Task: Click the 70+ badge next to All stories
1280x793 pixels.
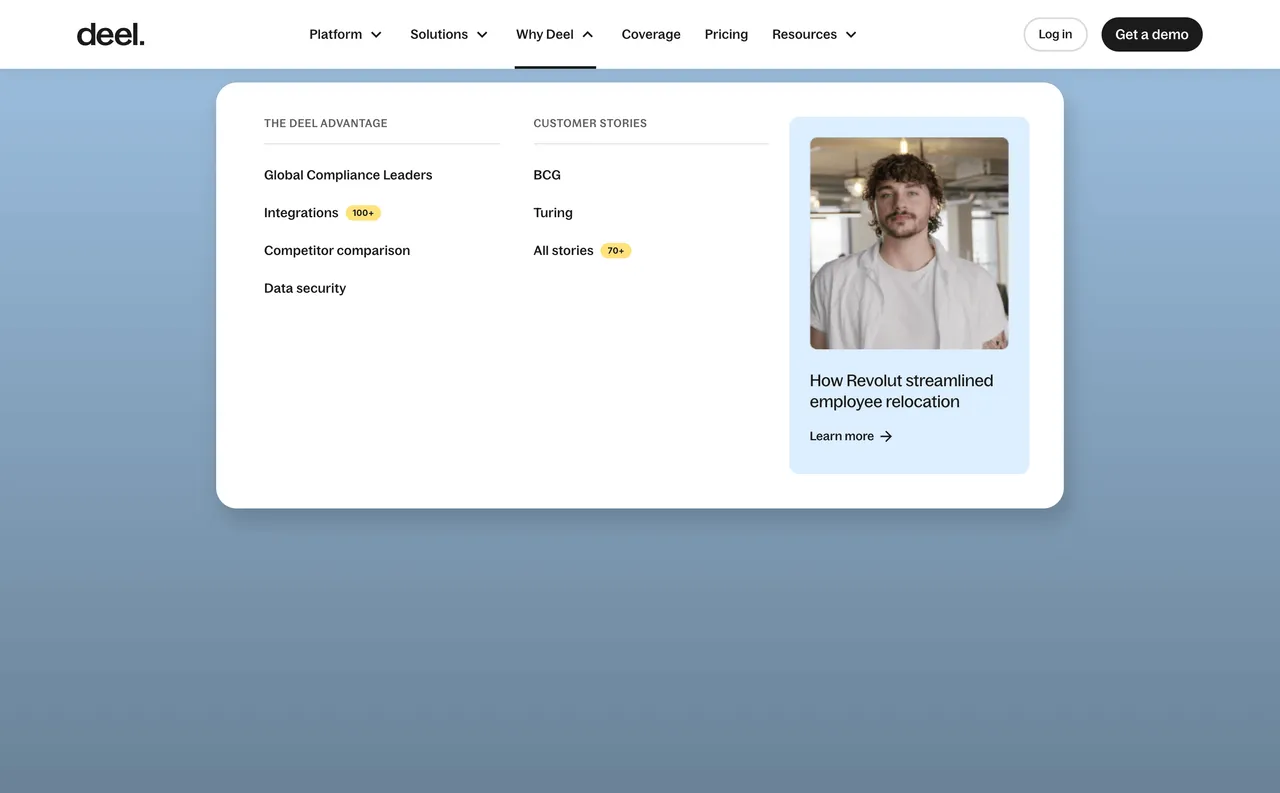Action: click(616, 251)
